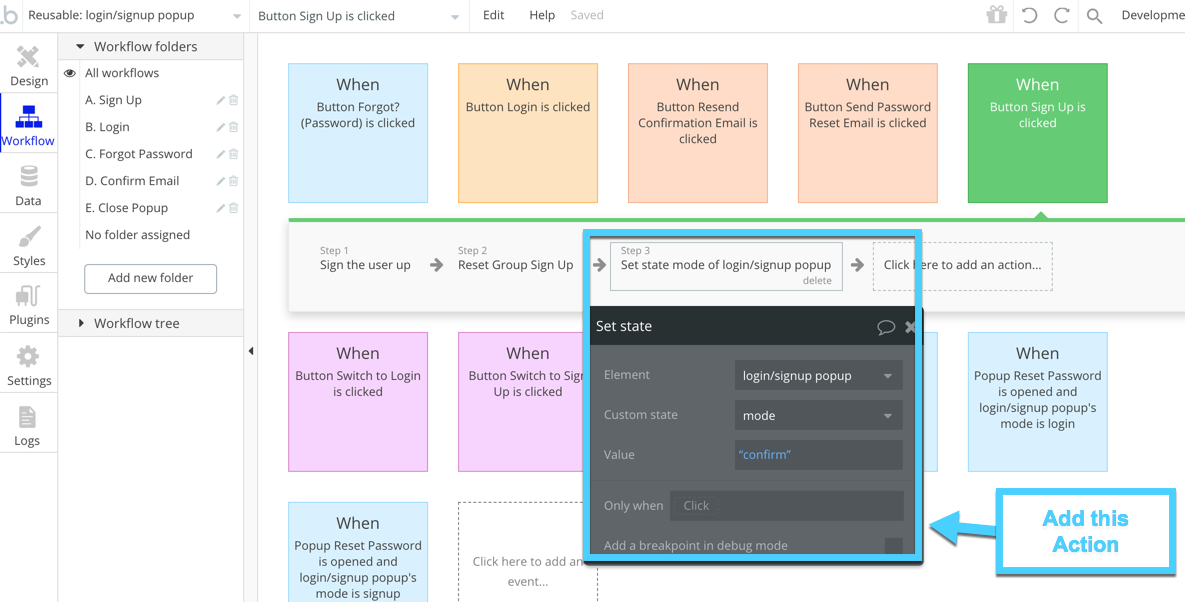Select the Button Send Password Reset Email event
The image size is (1185, 602).
coord(868,133)
